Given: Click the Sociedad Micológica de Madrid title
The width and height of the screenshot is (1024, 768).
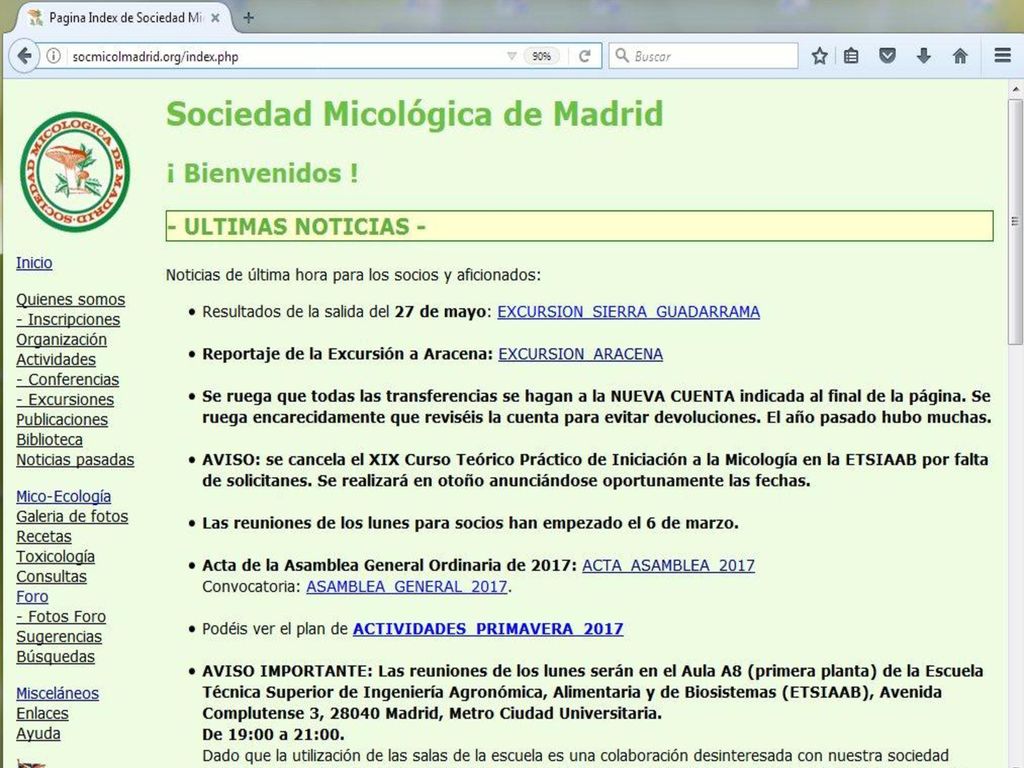Looking at the screenshot, I should click(x=415, y=114).
